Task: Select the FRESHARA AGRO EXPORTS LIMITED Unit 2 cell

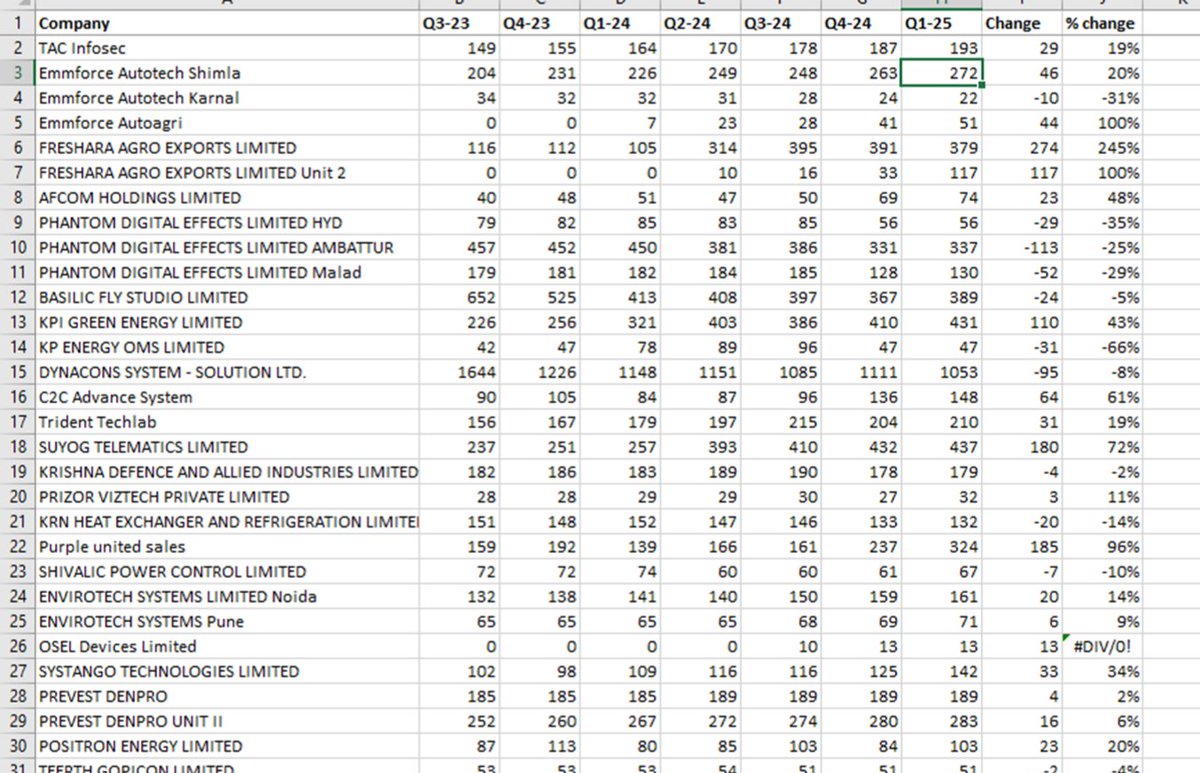Action: pos(227,173)
